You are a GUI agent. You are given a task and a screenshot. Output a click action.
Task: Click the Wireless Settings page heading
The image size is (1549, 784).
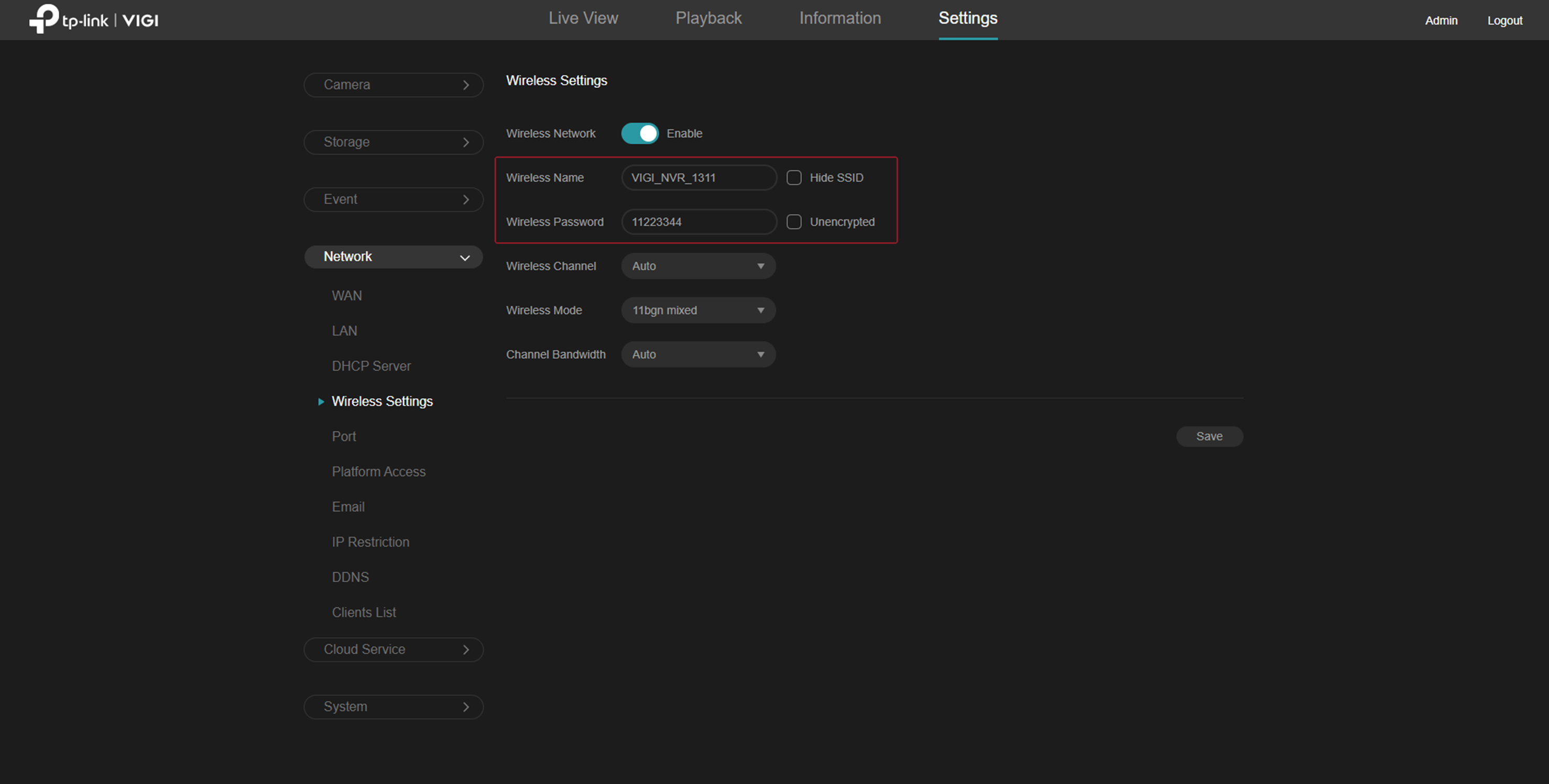[556, 81]
